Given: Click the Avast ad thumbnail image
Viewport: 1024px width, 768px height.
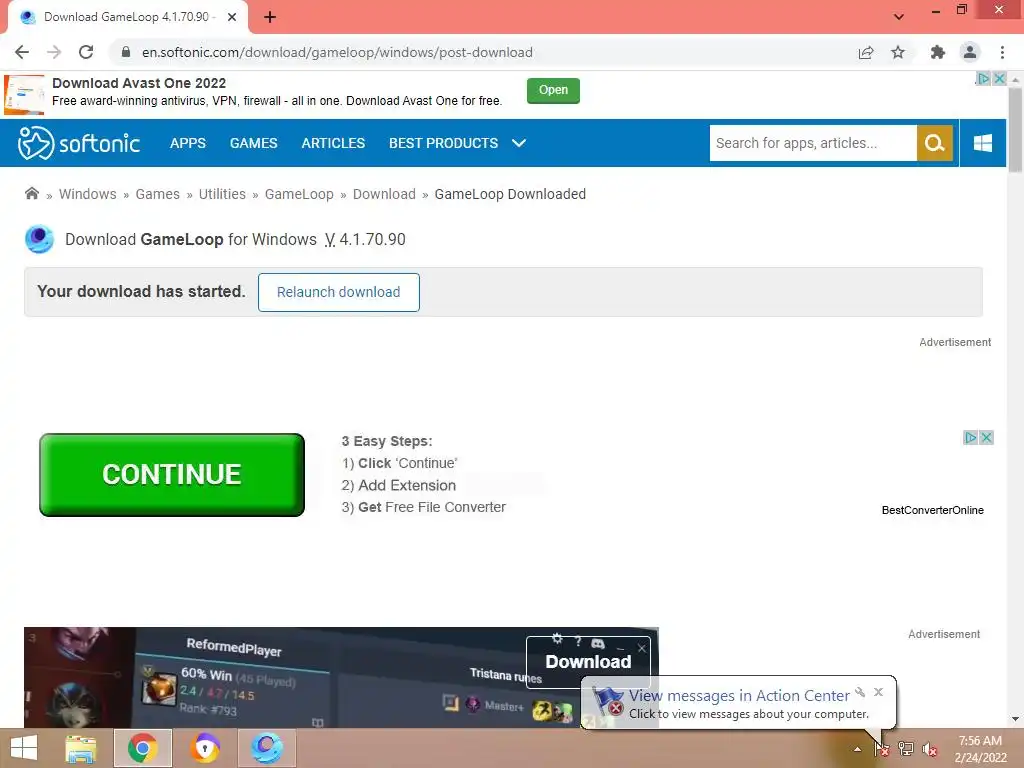Looking at the screenshot, I should [x=24, y=95].
